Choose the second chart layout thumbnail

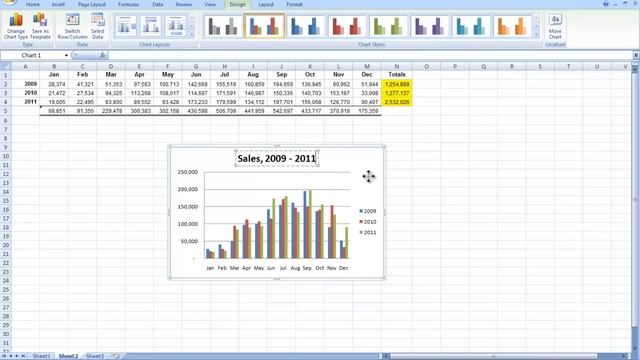[x=151, y=25]
